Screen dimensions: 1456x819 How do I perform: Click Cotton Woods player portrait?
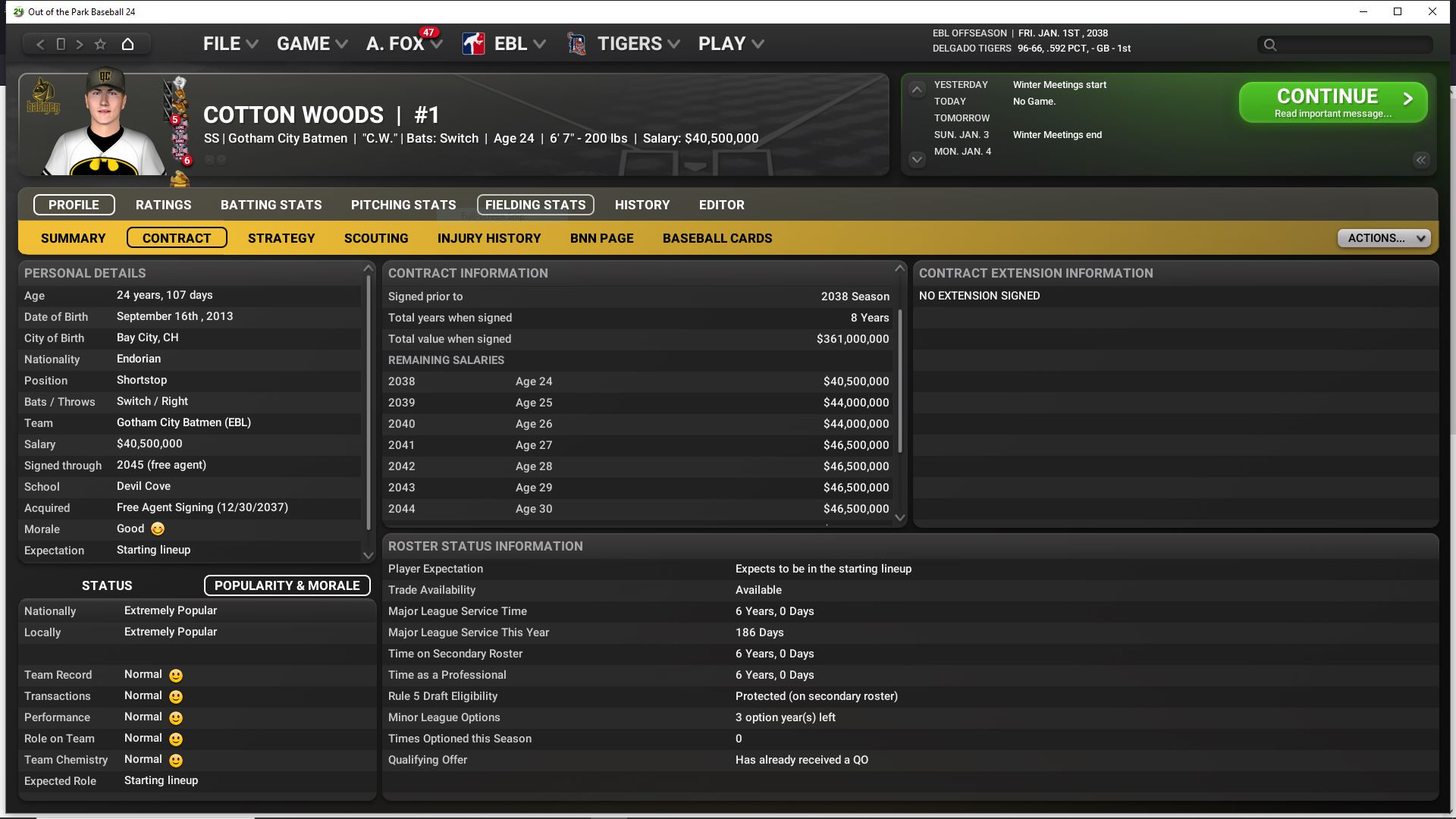pos(102,125)
